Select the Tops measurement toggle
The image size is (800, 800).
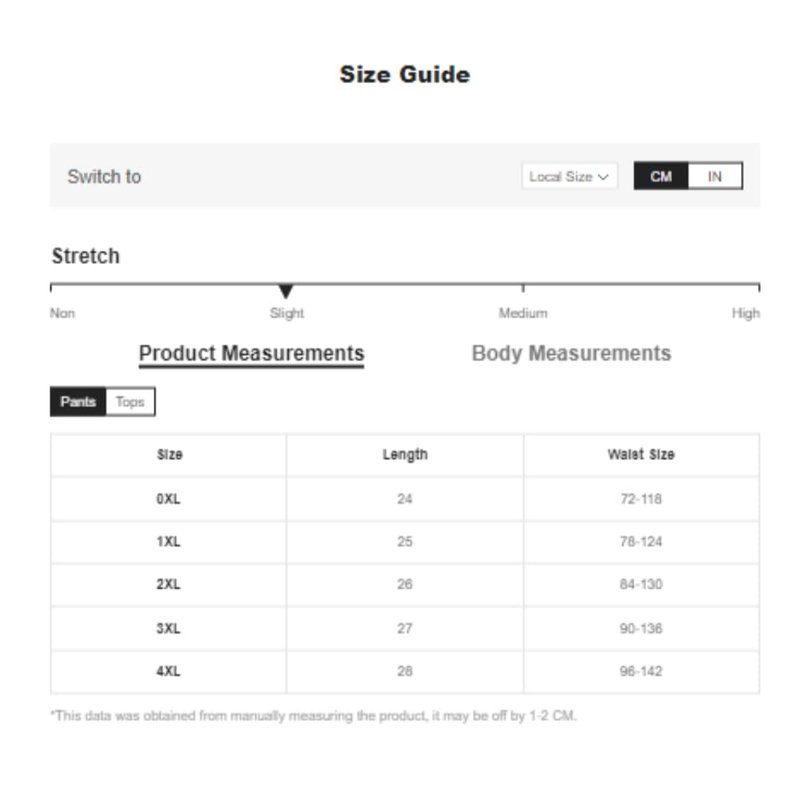click(x=130, y=402)
